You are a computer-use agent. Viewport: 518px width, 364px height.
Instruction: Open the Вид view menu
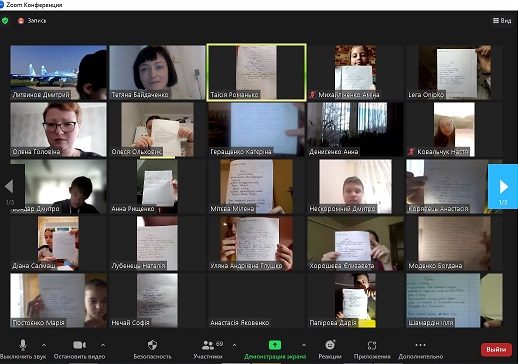[502, 21]
